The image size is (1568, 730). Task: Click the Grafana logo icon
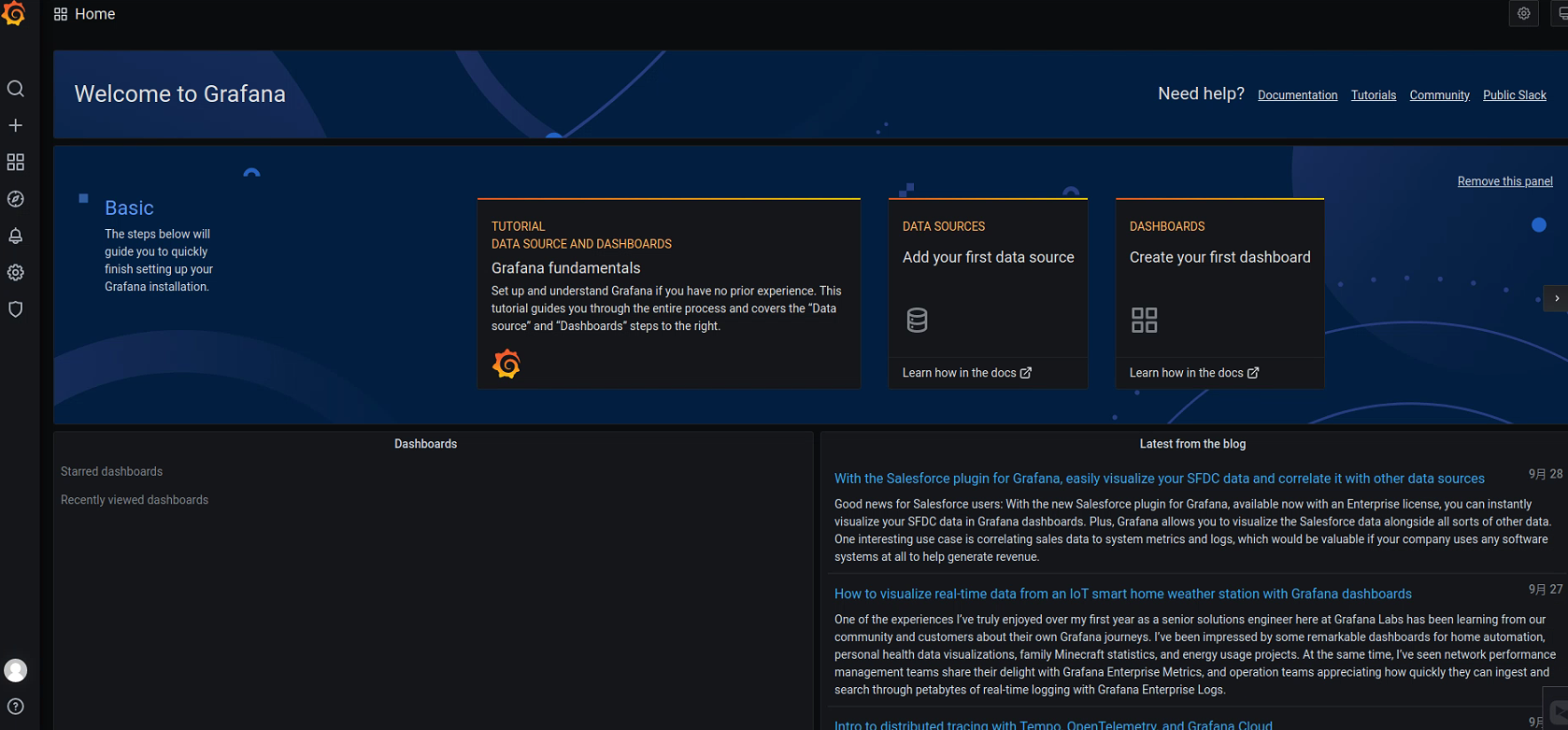click(14, 13)
